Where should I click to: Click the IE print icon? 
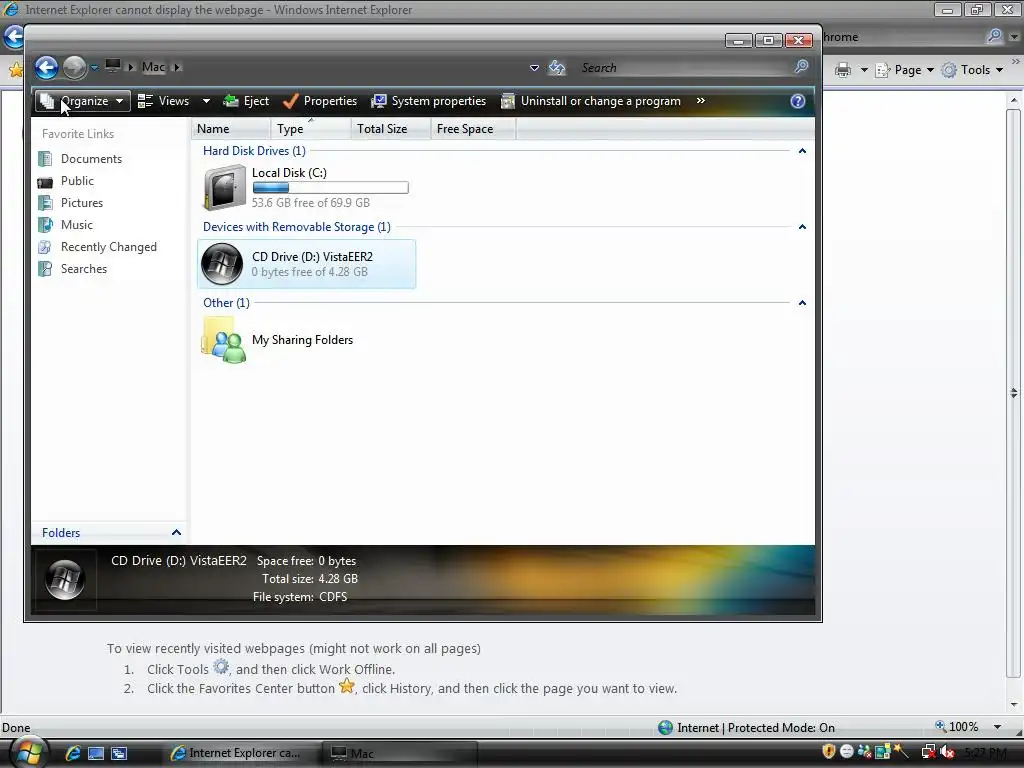point(843,70)
